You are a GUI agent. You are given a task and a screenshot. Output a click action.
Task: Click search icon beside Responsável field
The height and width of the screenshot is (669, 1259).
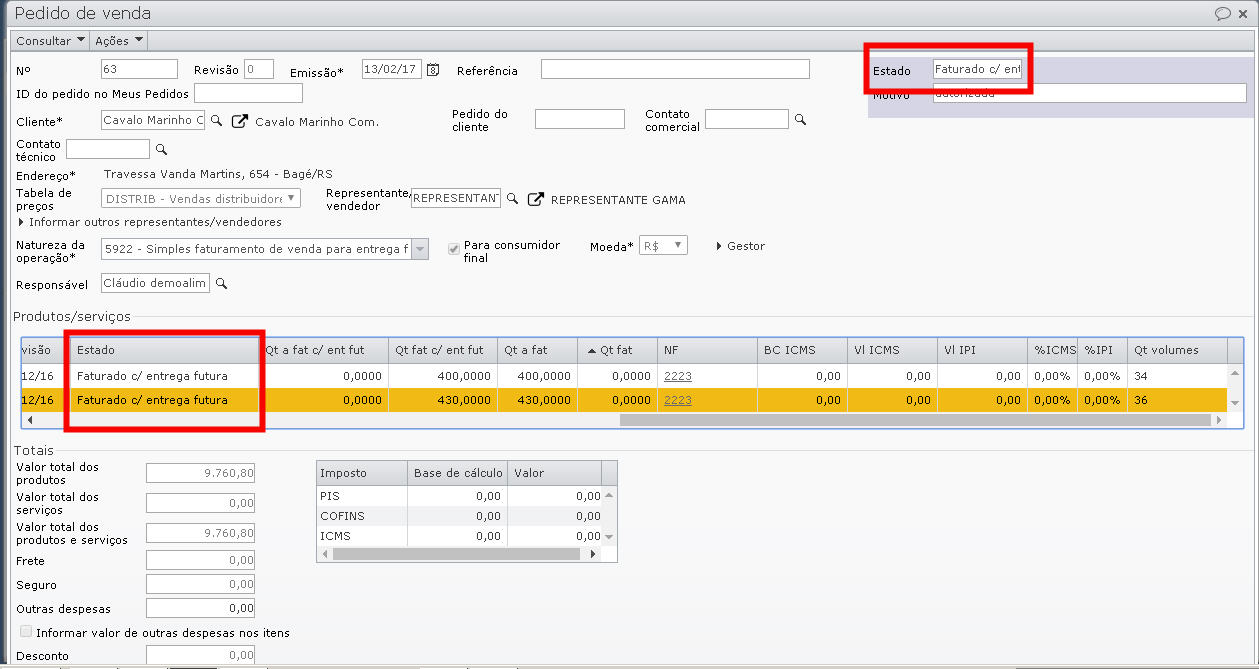pos(222,284)
